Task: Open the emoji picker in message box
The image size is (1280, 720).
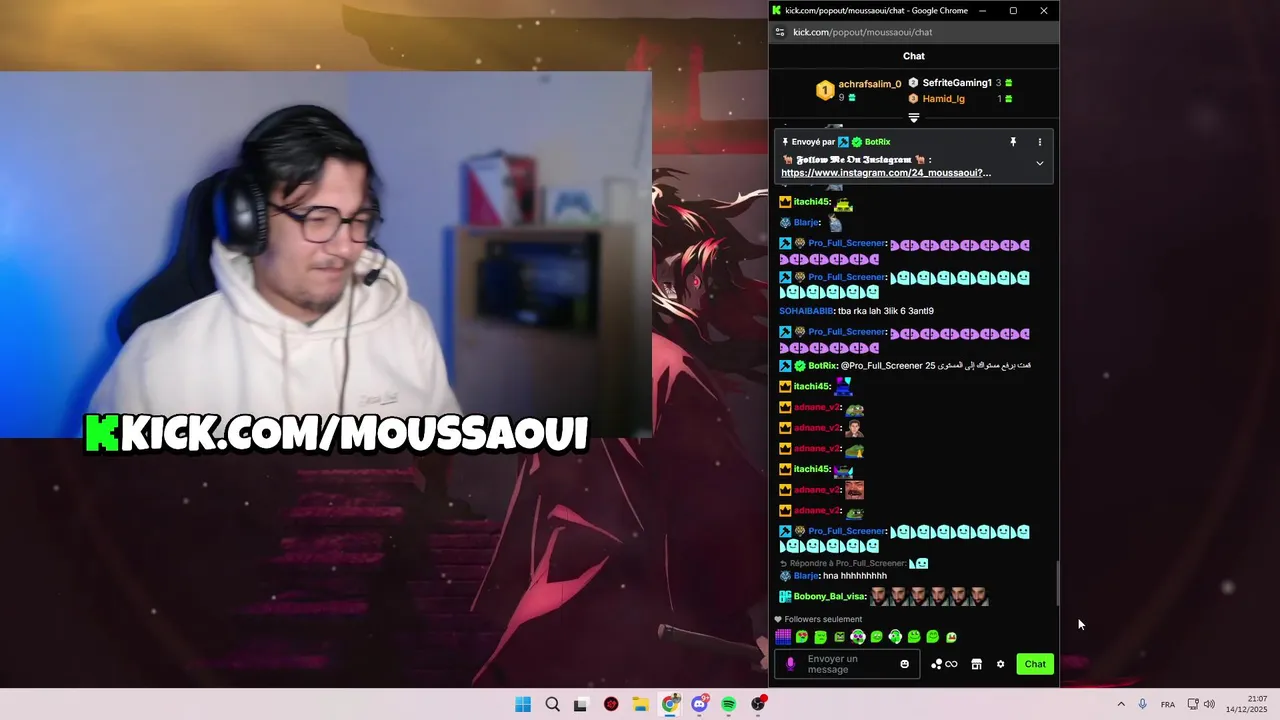Action: click(905, 664)
